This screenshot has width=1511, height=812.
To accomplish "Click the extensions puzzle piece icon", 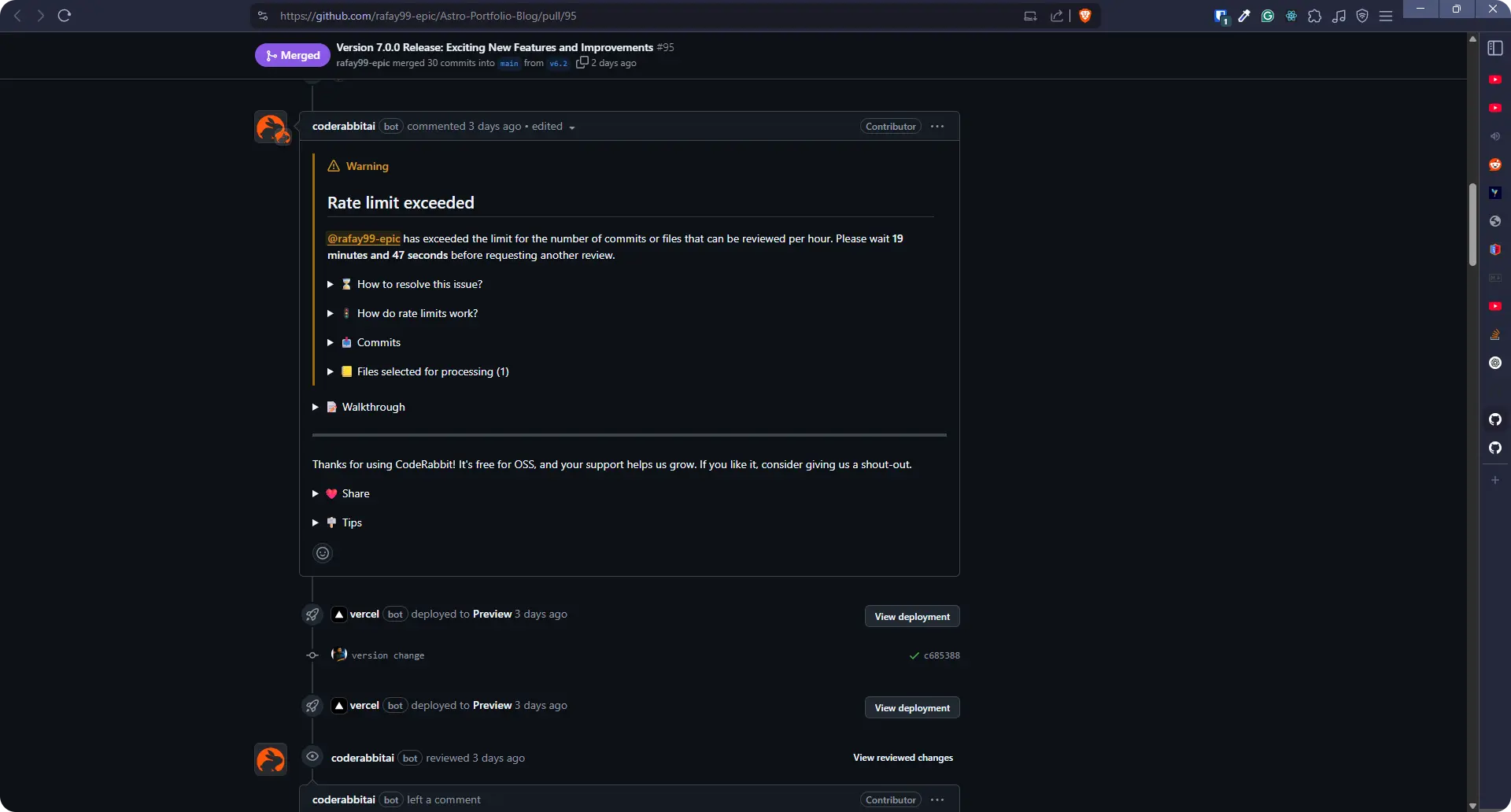I will pyautogui.click(x=1314, y=16).
